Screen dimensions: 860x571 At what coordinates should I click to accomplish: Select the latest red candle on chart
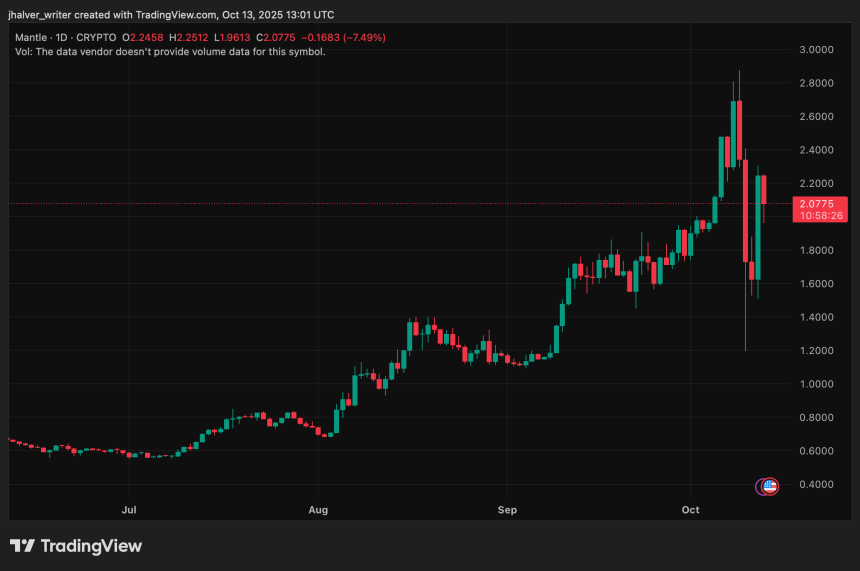click(765, 190)
